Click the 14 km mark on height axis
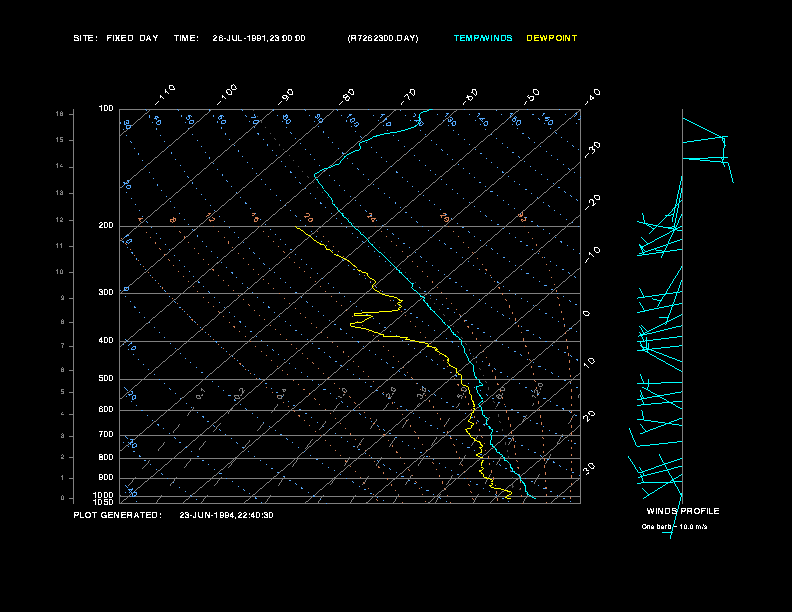 pyautogui.click(x=60, y=166)
